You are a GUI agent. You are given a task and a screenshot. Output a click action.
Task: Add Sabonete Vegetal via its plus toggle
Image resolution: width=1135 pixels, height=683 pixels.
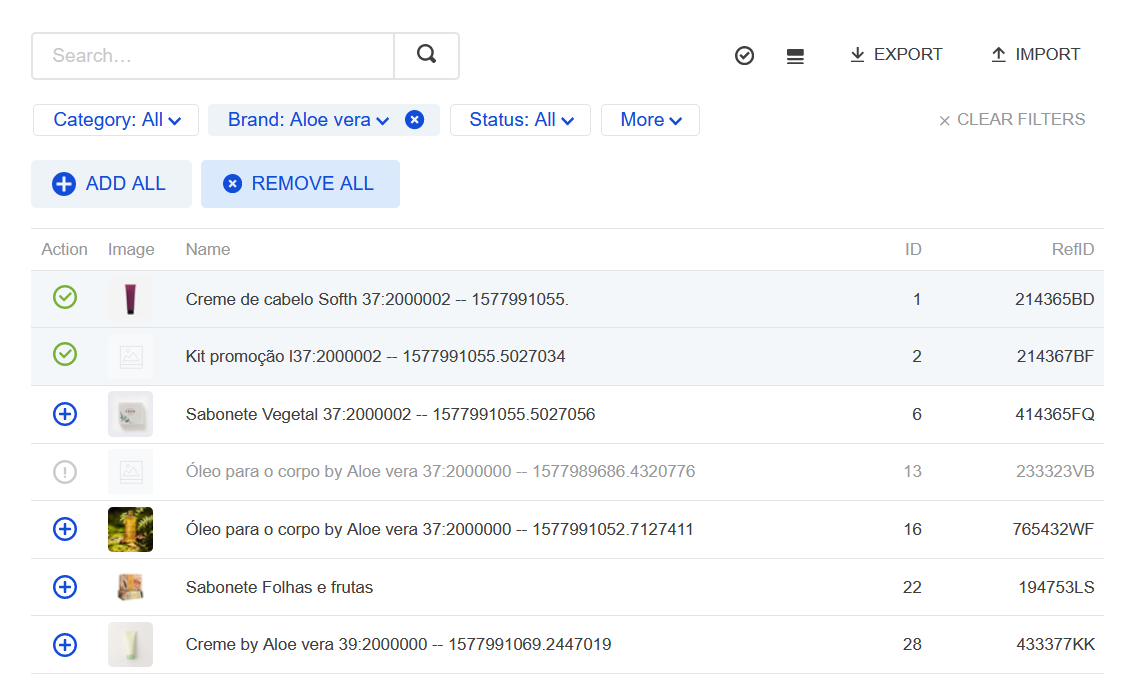[64, 413]
